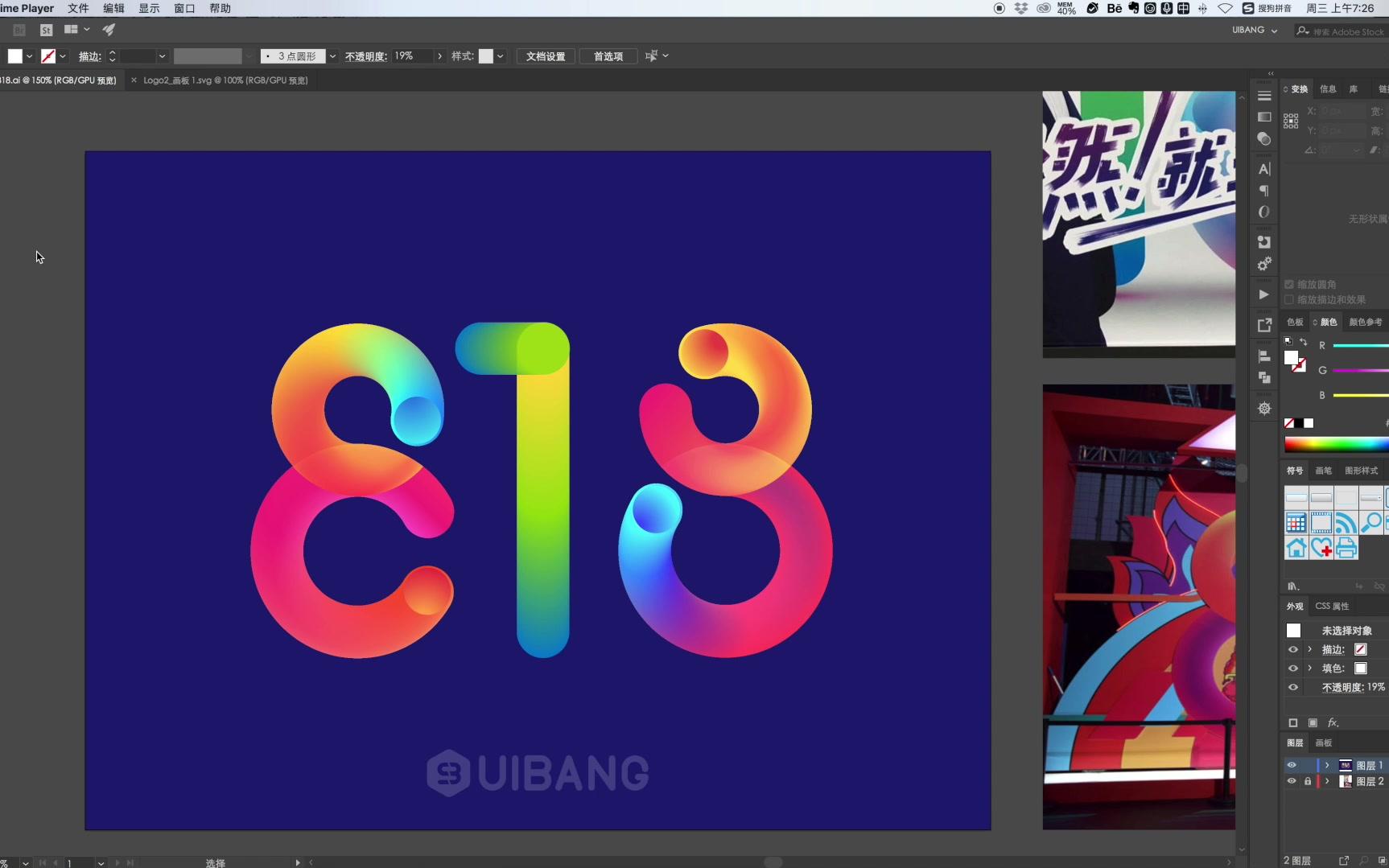Viewport: 1389px width, 868px height.
Task: Toggle stroke attribute visibility in Appearance
Action: pos(1293,649)
